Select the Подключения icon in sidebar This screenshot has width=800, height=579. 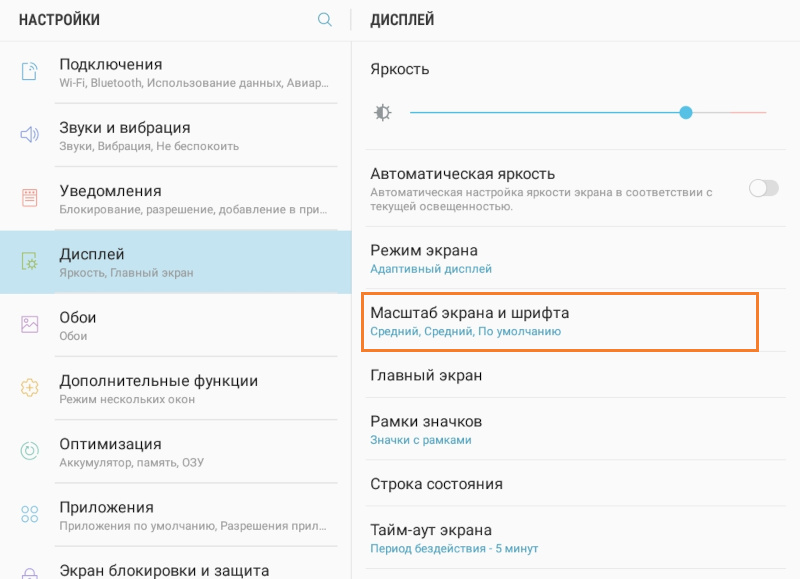[31, 70]
